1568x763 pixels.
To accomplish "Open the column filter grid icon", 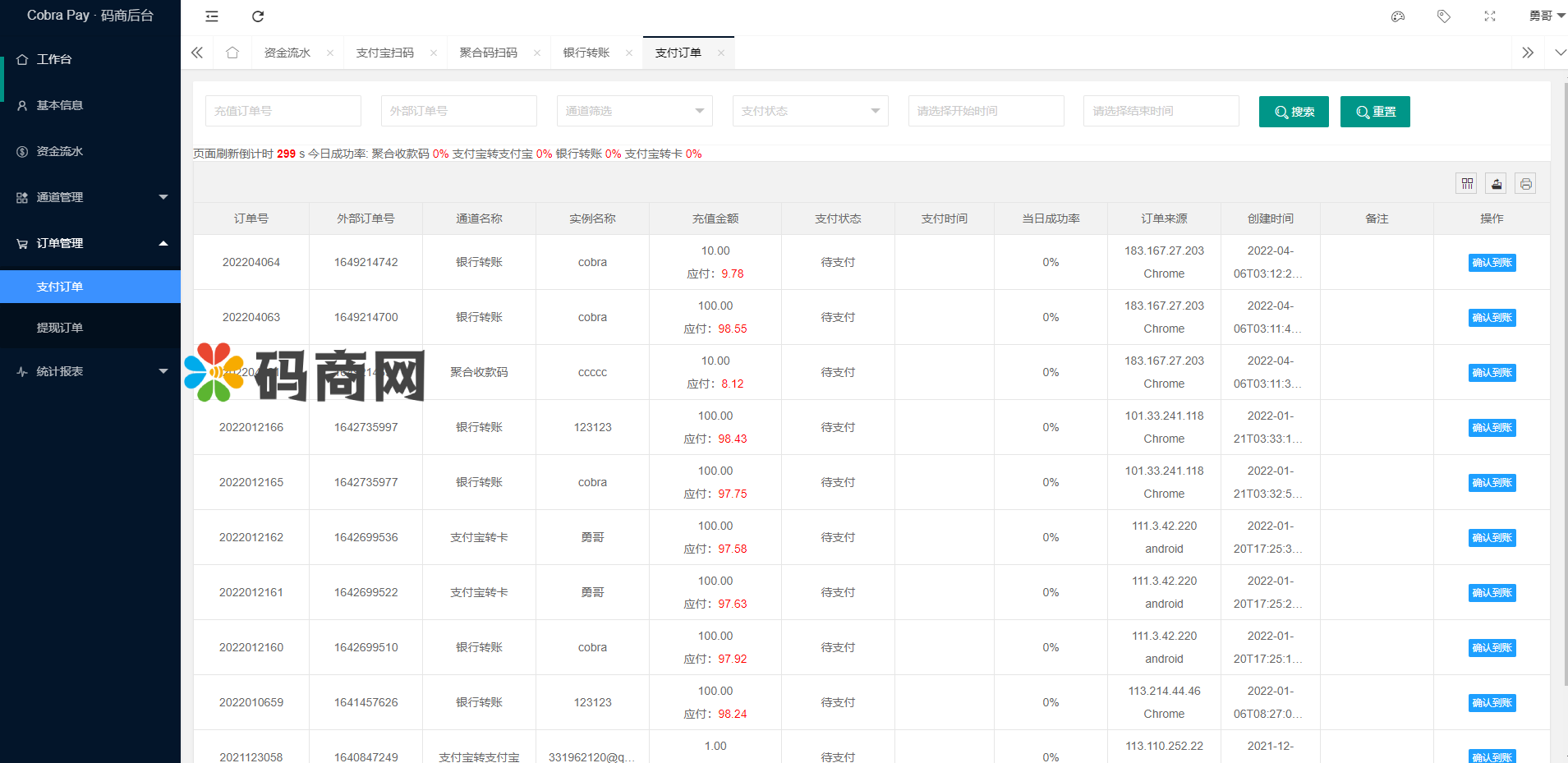I will [x=1467, y=183].
